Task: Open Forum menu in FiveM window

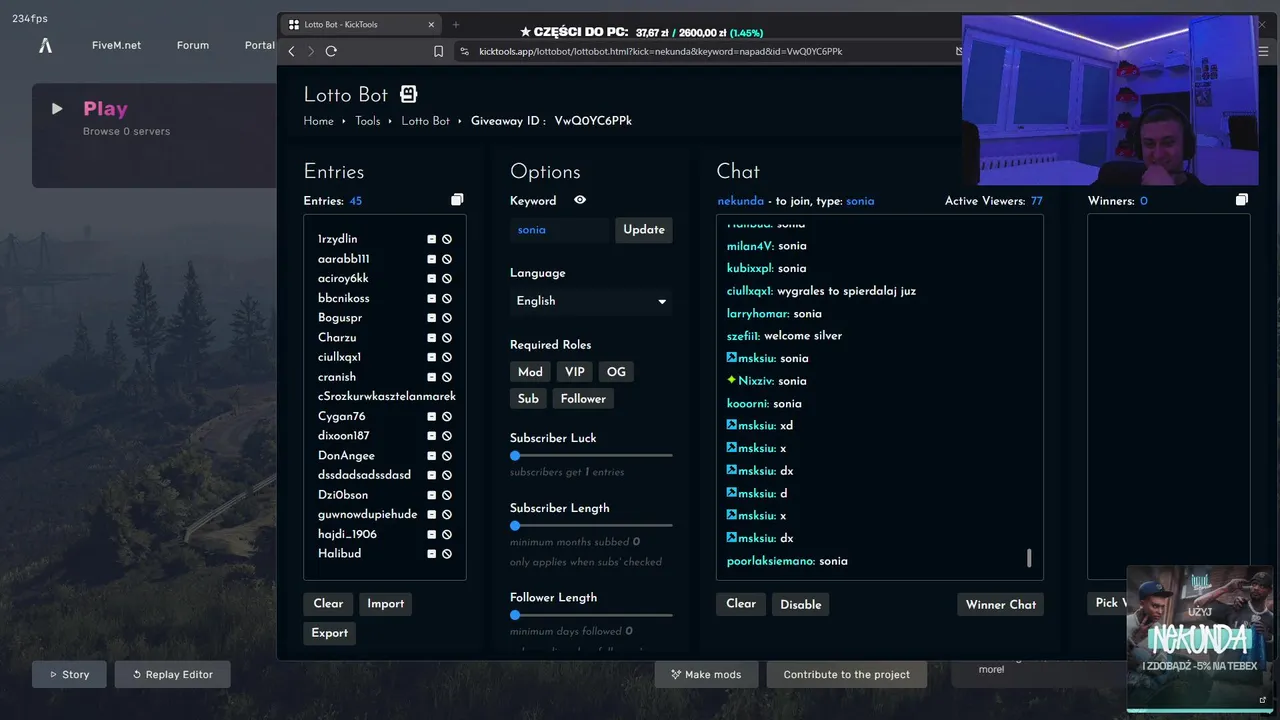Action: (193, 45)
